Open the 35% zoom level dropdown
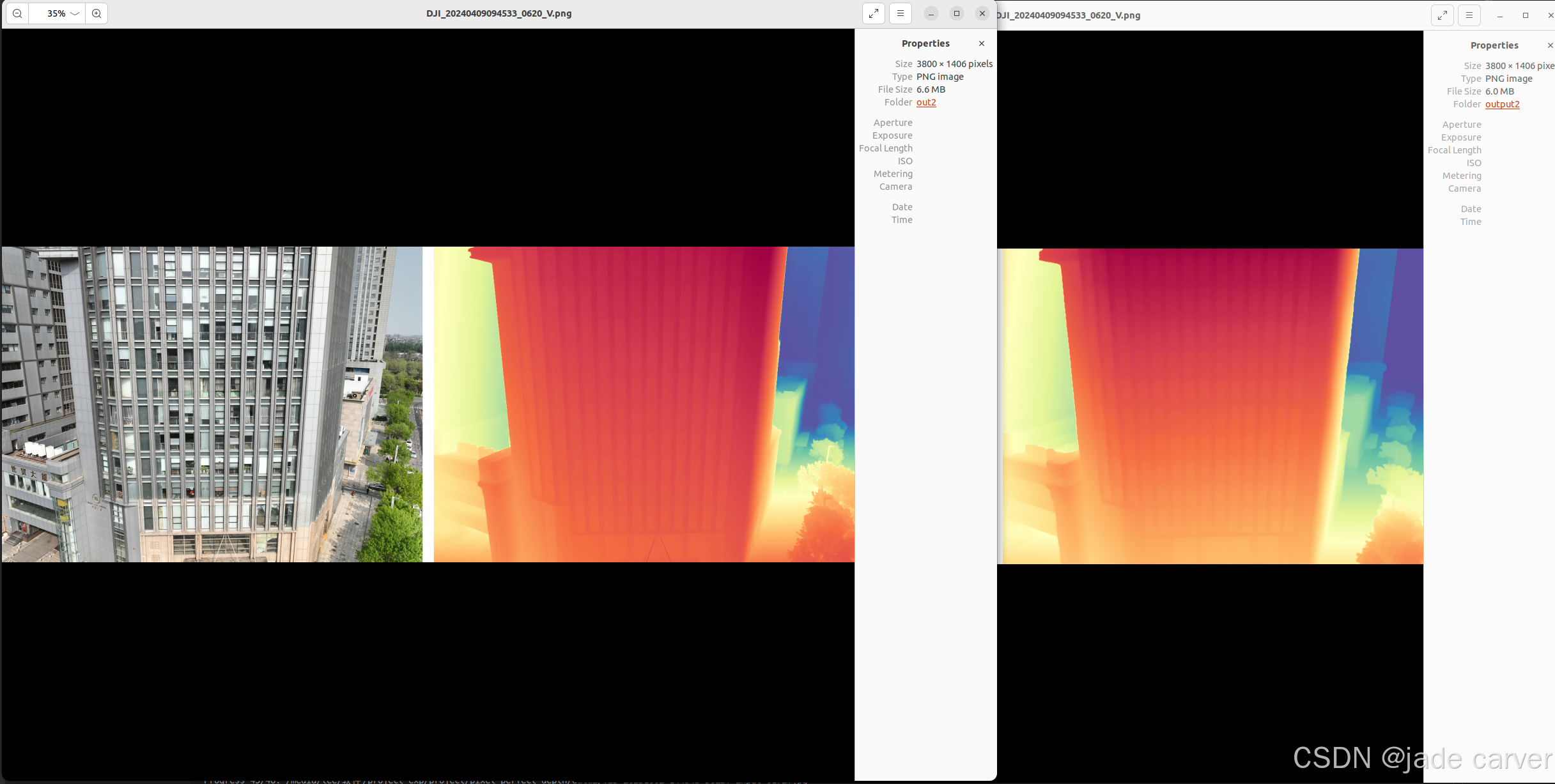The width and height of the screenshot is (1555, 784). [x=57, y=13]
